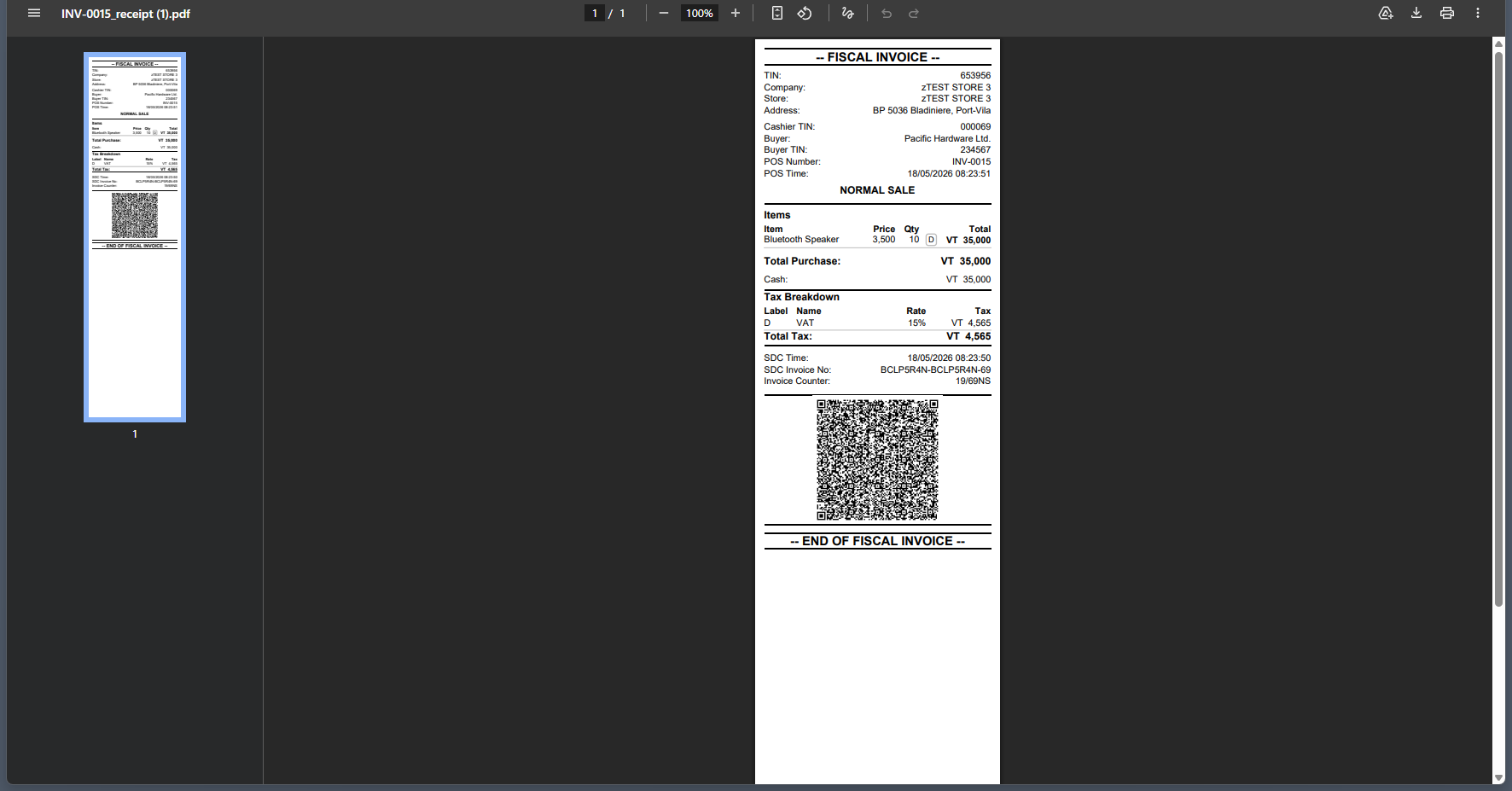Click the SDC Time 18/05/2026 08:23:50
This screenshot has height=791, width=1512.
pos(949,358)
